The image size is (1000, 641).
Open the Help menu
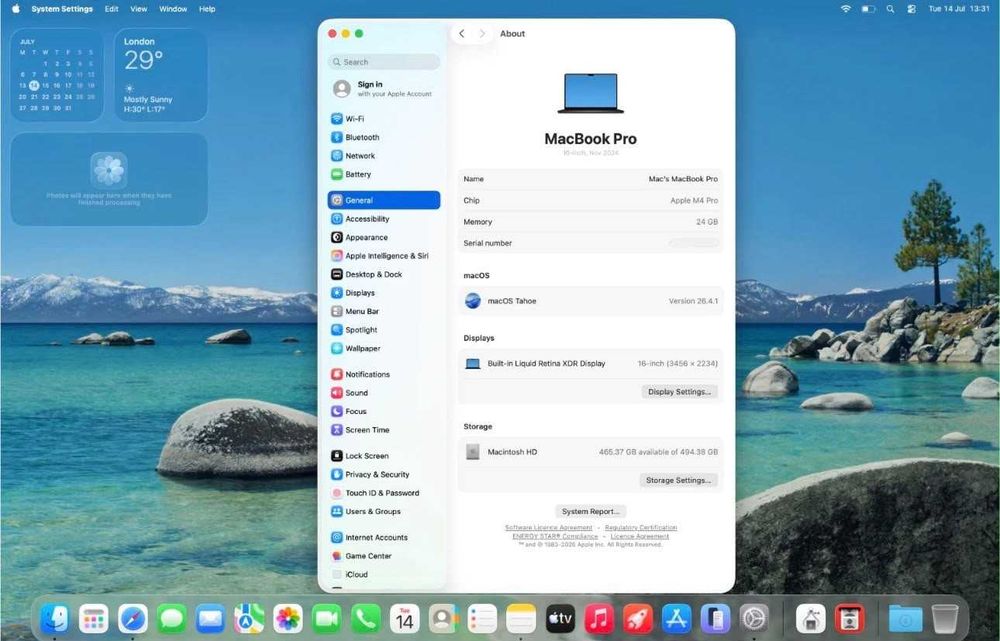click(207, 9)
